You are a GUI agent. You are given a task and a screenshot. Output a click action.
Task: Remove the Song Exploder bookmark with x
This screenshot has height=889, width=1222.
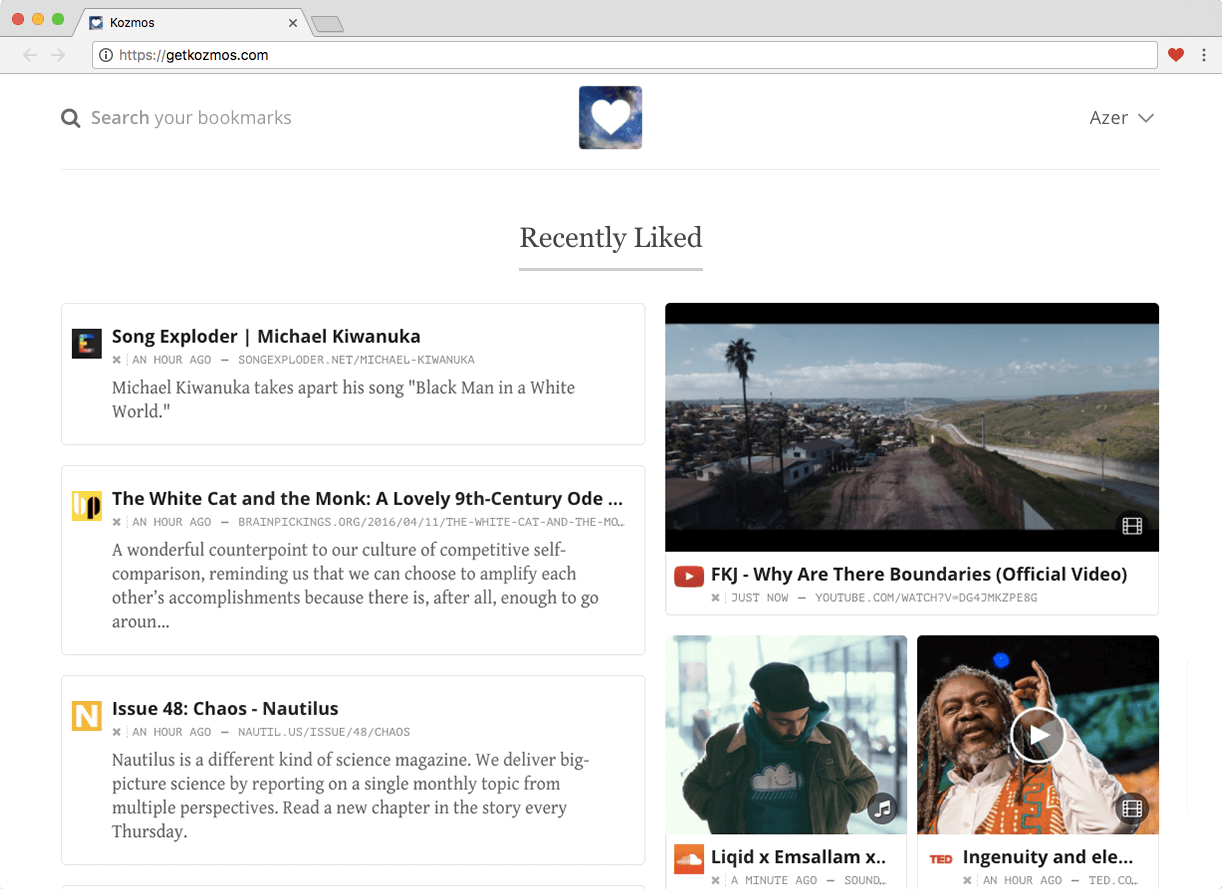pyautogui.click(x=117, y=360)
